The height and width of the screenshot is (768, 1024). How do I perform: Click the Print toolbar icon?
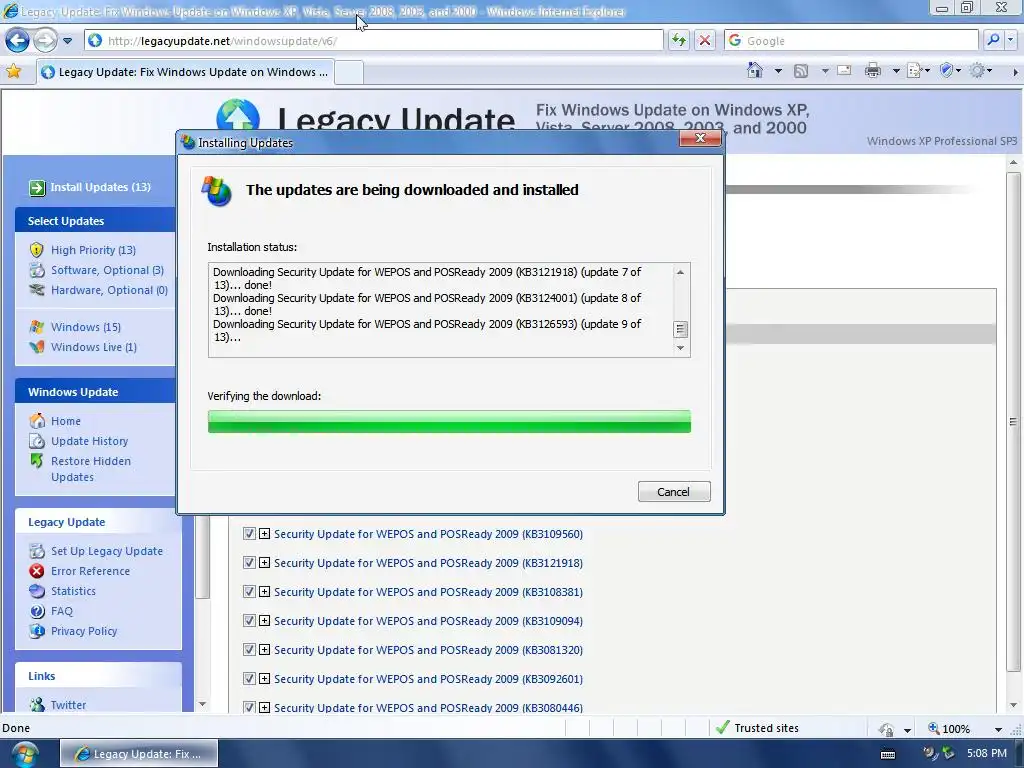(873, 71)
